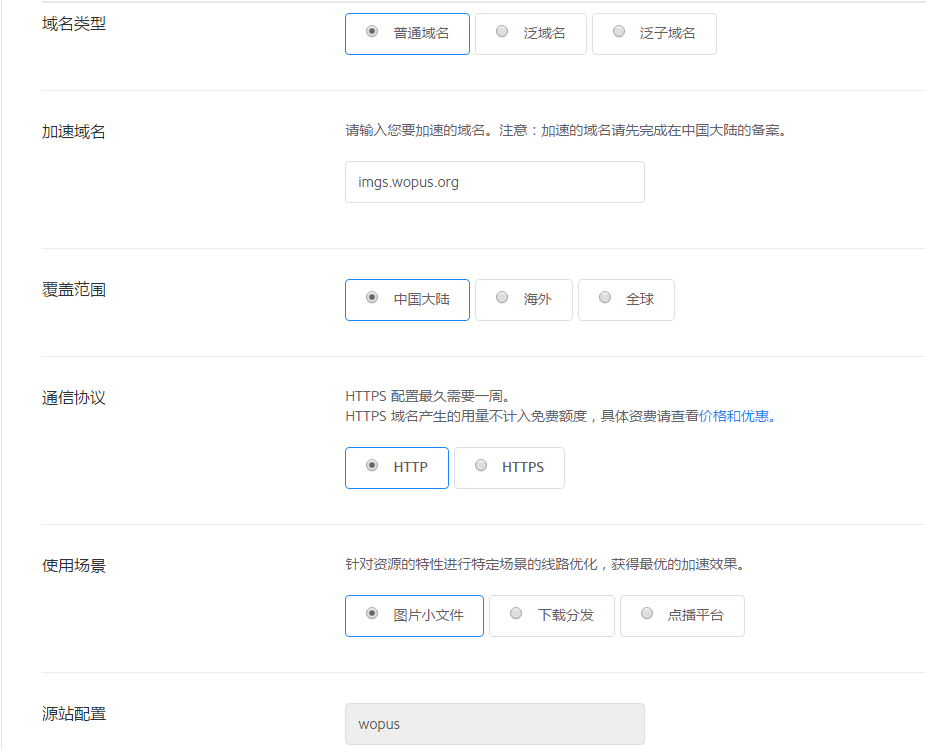Click the 源站配置 field showing wopus
Viewport: 926px width, 749px height.
point(494,724)
